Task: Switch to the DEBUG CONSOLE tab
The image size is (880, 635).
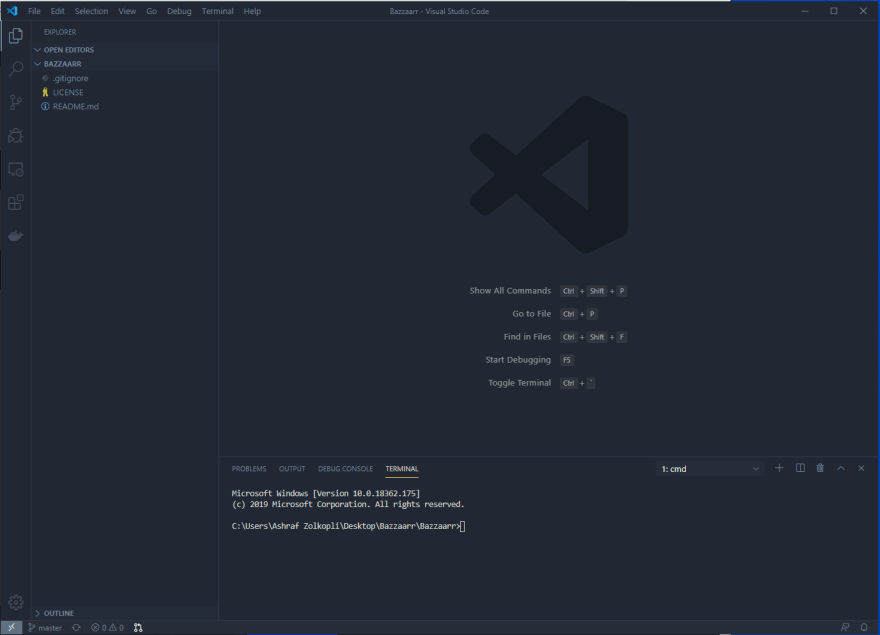Action: tap(345, 469)
